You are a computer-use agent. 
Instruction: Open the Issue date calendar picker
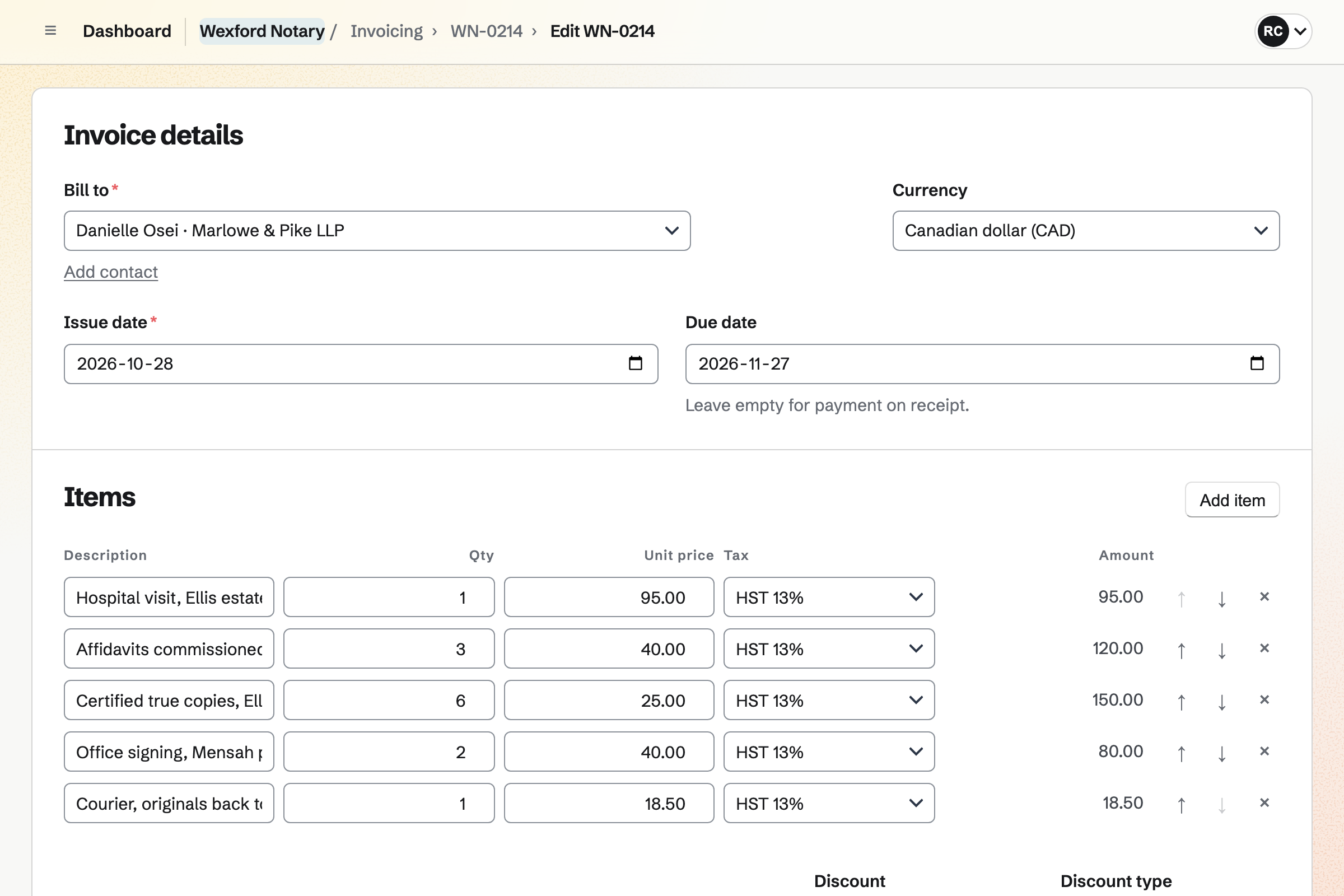(x=636, y=363)
